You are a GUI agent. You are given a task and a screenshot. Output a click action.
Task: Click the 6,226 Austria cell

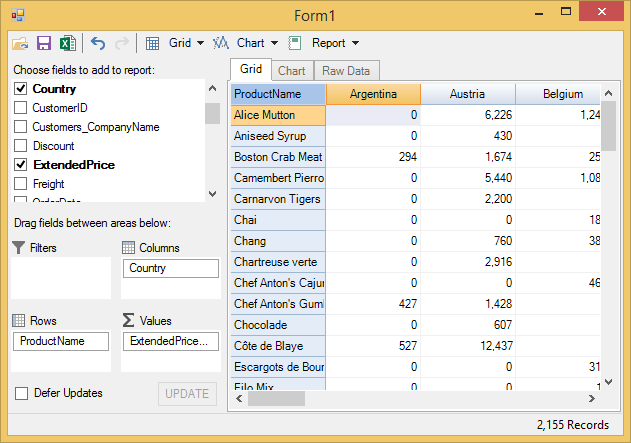click(468, 115)
